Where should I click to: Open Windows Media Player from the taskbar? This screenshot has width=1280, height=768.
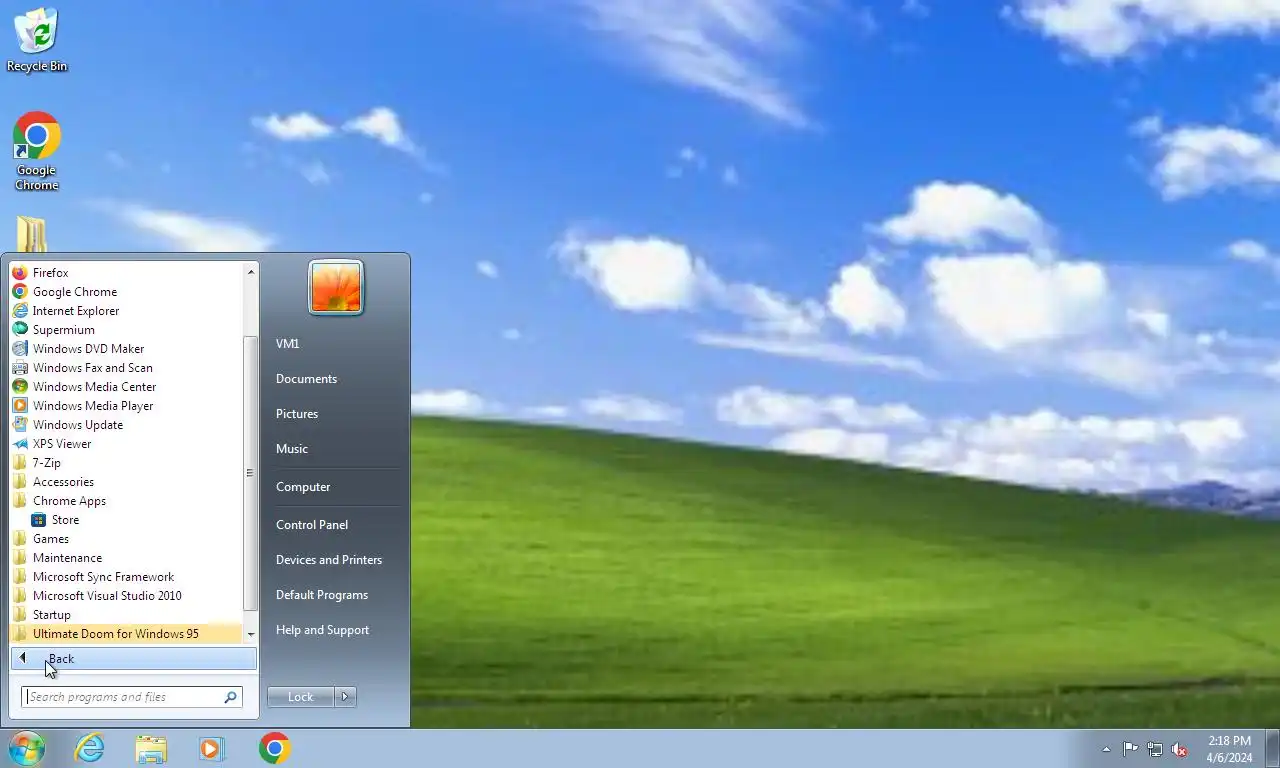213,748
